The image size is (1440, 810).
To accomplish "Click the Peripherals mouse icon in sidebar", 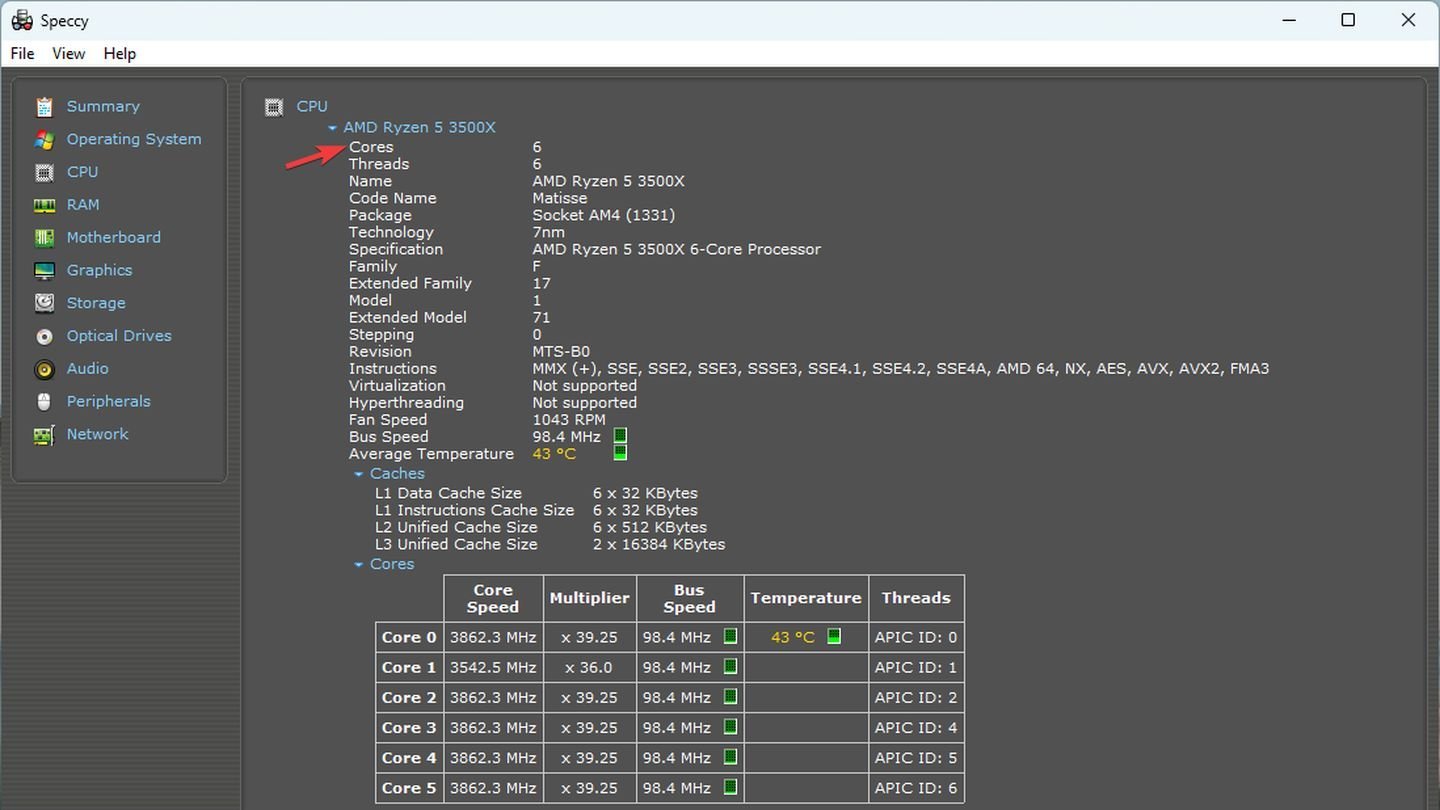I will pos(44,402).
